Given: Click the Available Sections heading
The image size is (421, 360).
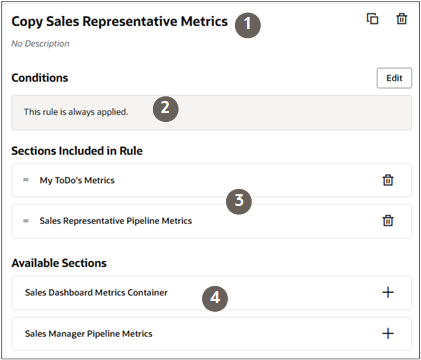Looking at the screenshot, I should click(59, 263).
